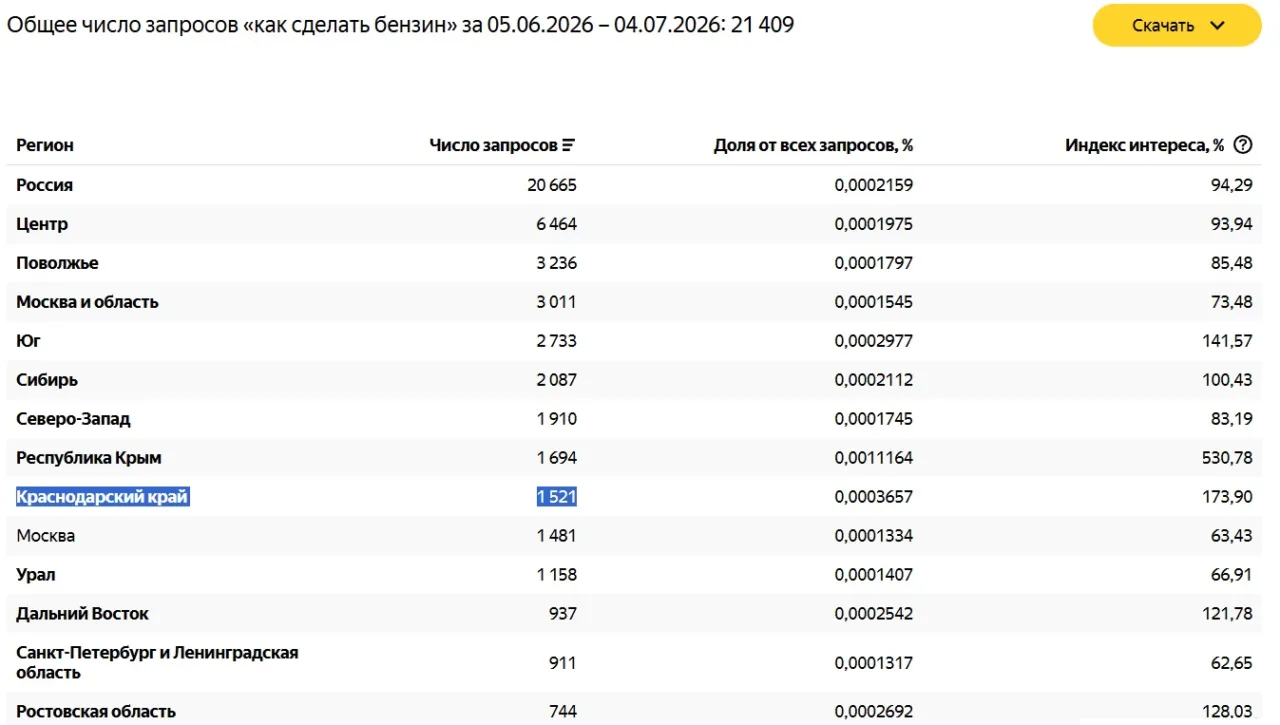1280x725 pixels.
Task: Click the 100,43 interest index value
Action: (x=1228, y=380)
